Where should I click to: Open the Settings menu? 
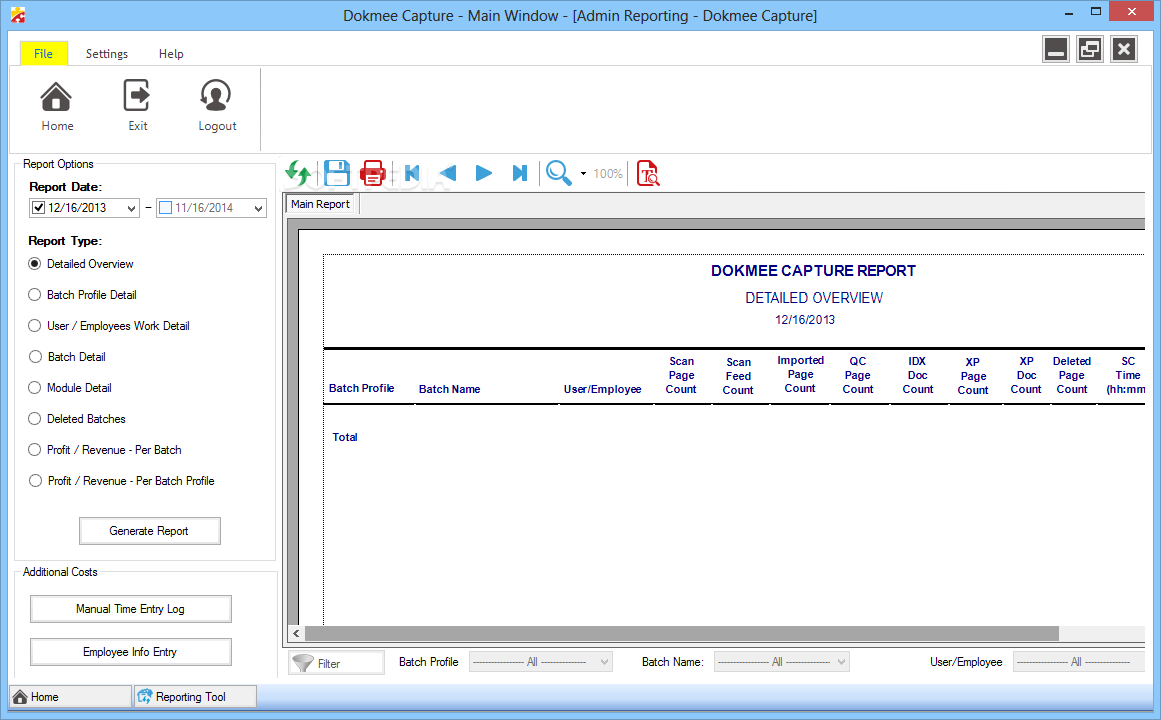point(107,53)
